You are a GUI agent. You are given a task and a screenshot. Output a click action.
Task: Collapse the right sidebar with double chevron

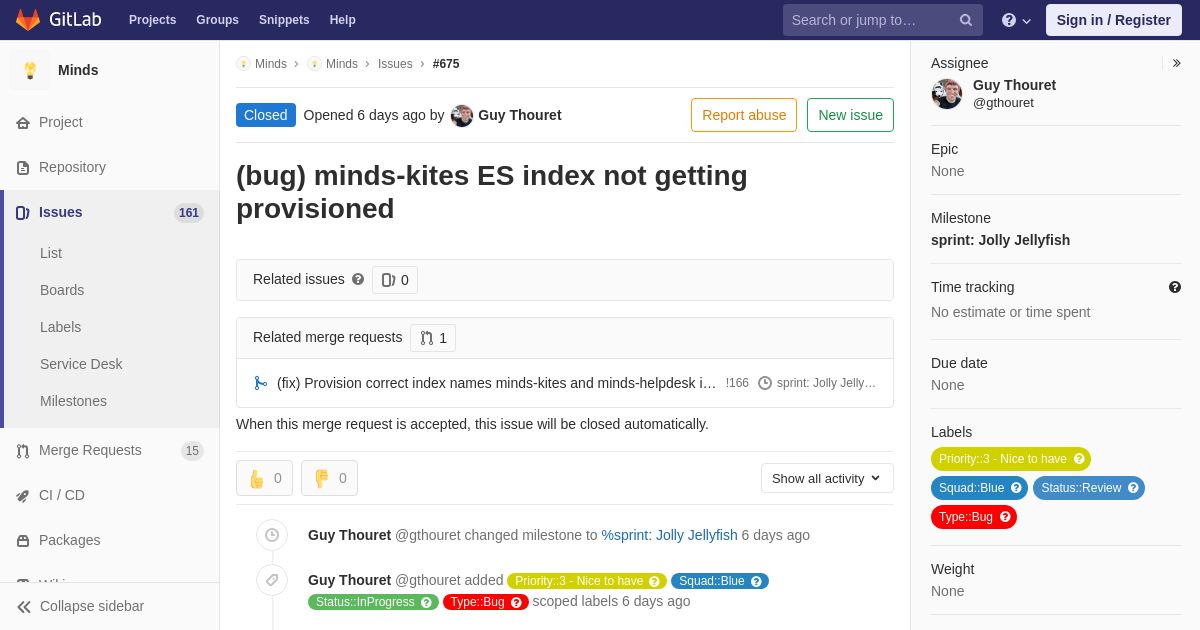pos(1176,63)
